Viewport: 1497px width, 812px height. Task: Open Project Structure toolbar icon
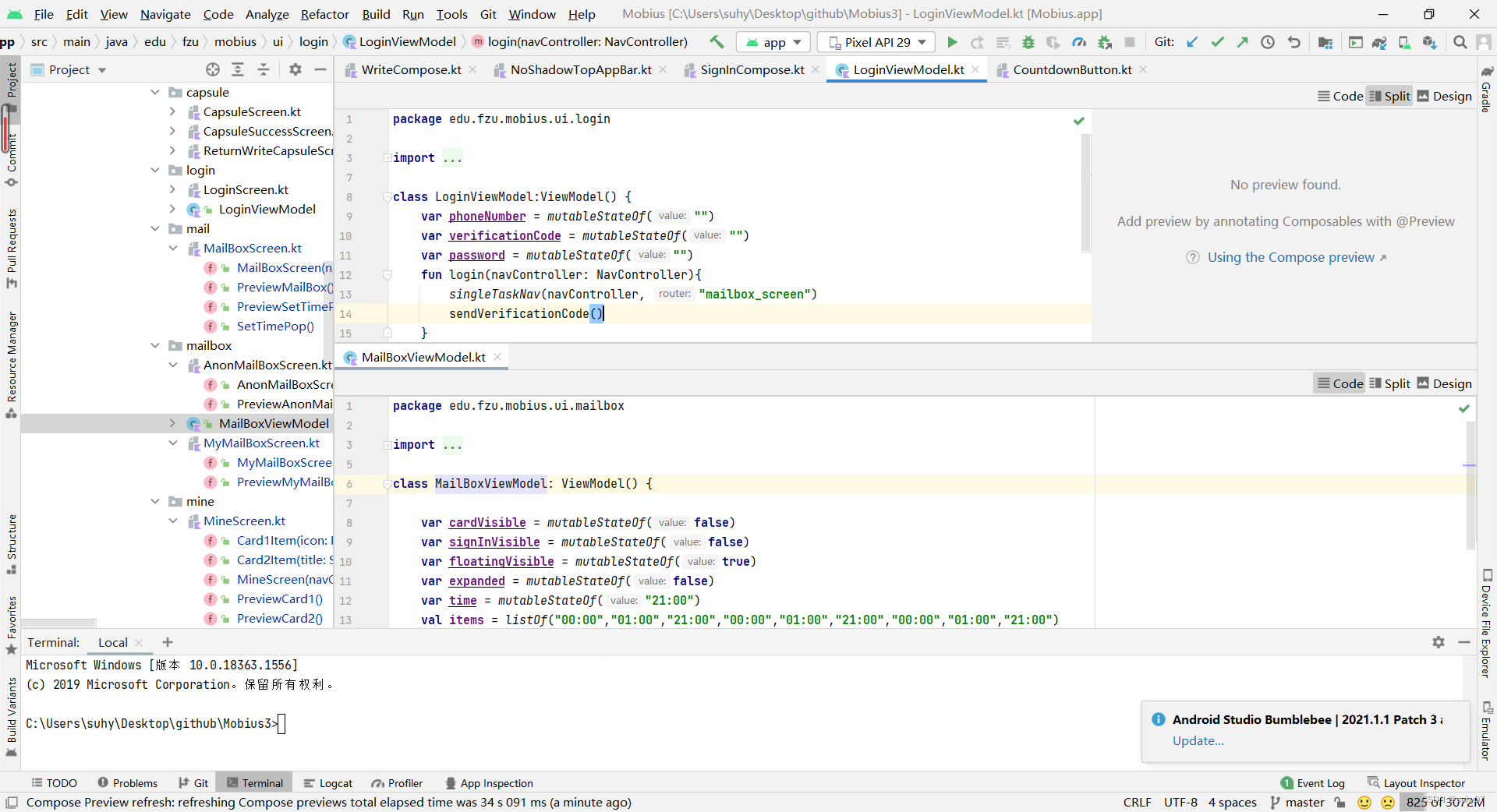click(1325, 42)
